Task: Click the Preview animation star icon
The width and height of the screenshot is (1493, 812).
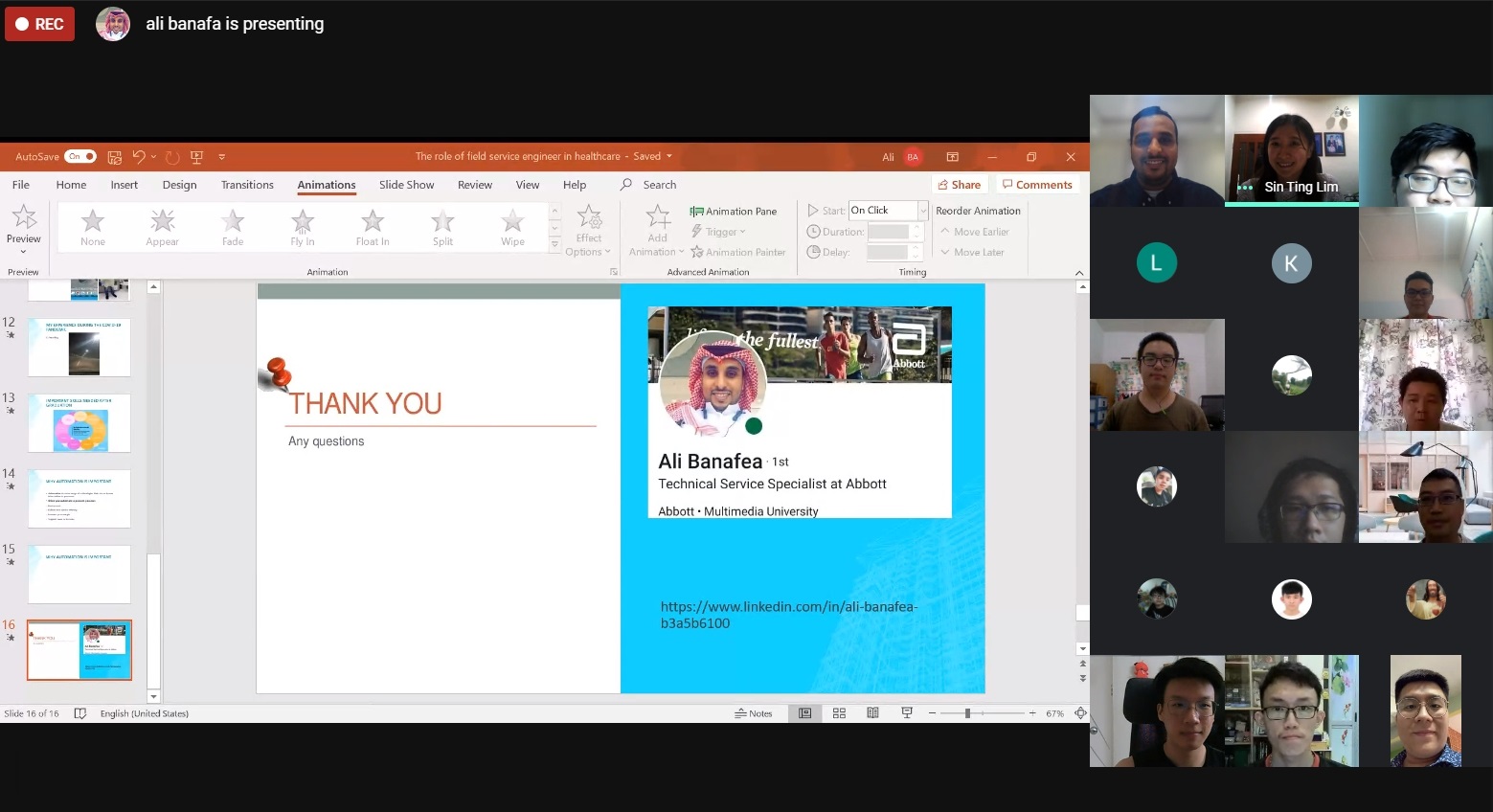Action: click(24, 216)
